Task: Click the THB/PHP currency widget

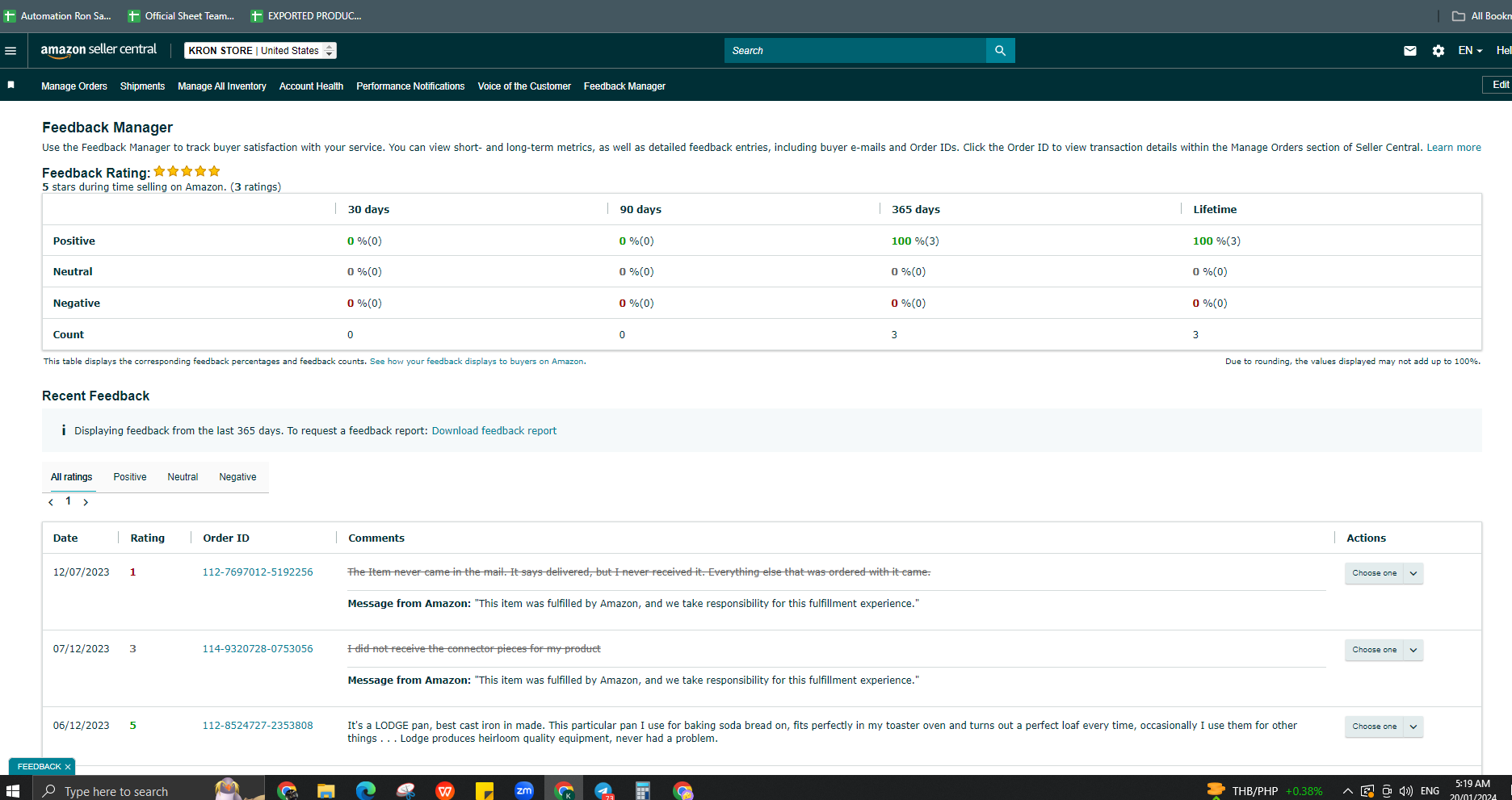Action: click(x=1265, y=791)
